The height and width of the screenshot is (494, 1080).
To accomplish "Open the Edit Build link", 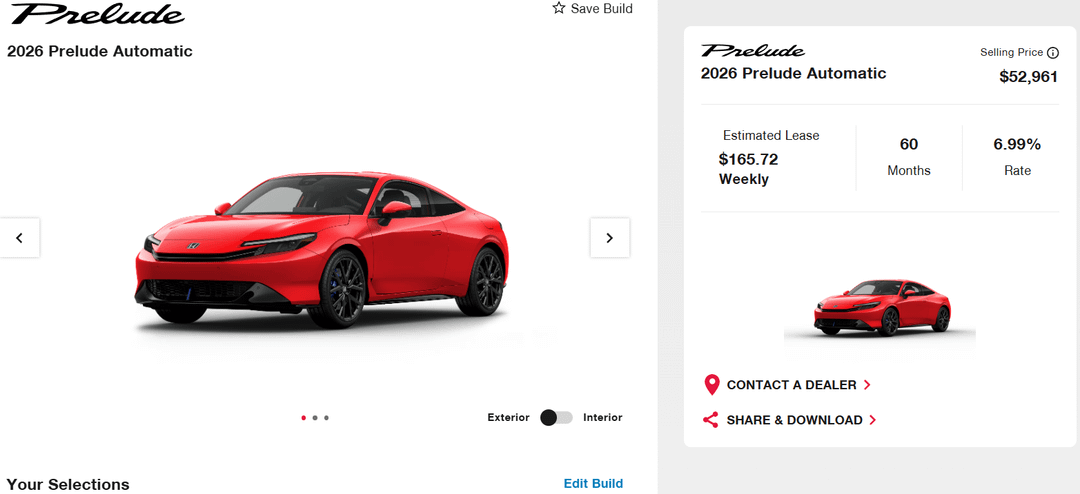I will (593, 484).
